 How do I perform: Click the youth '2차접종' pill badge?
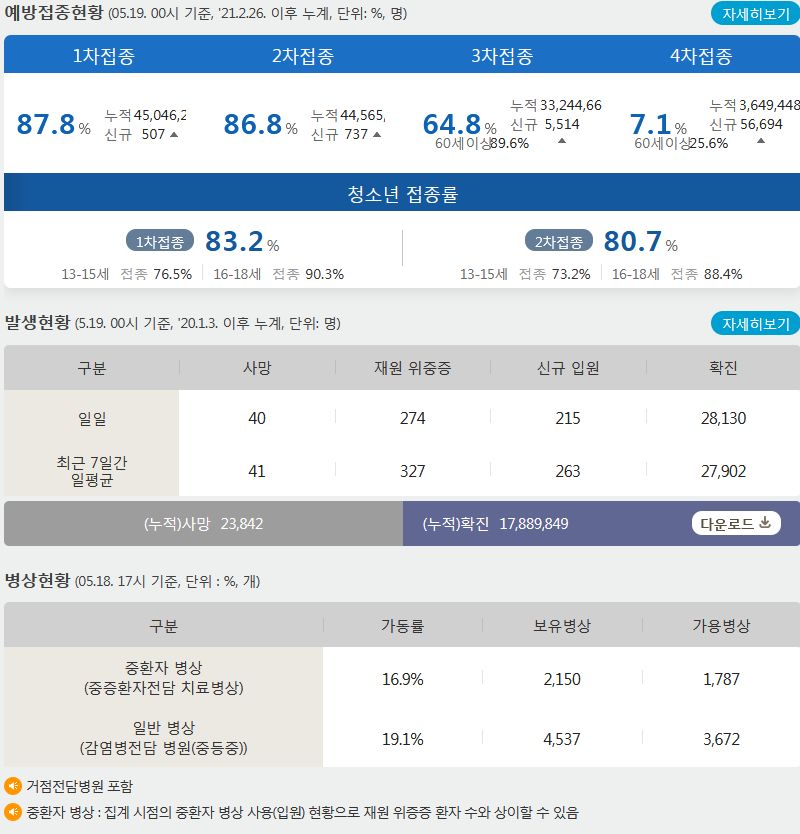pos(559,241)
